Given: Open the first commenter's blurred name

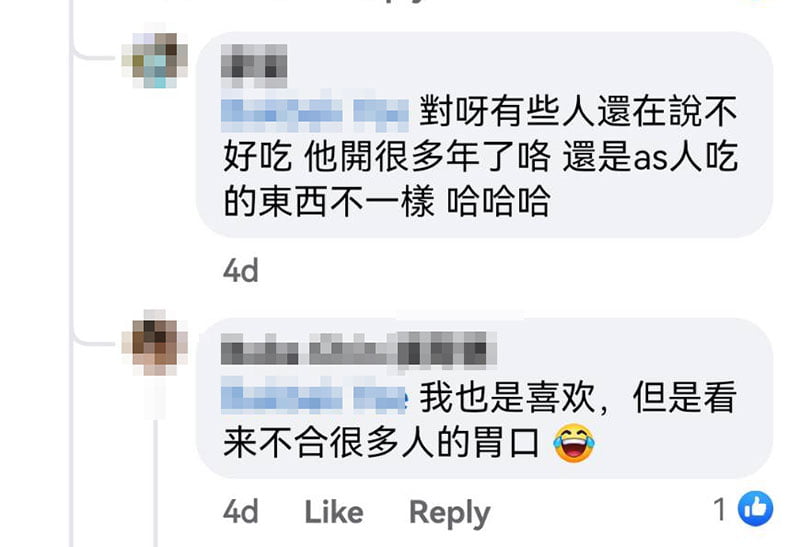Looking at the screenshot, I should (x=254, y=66).
